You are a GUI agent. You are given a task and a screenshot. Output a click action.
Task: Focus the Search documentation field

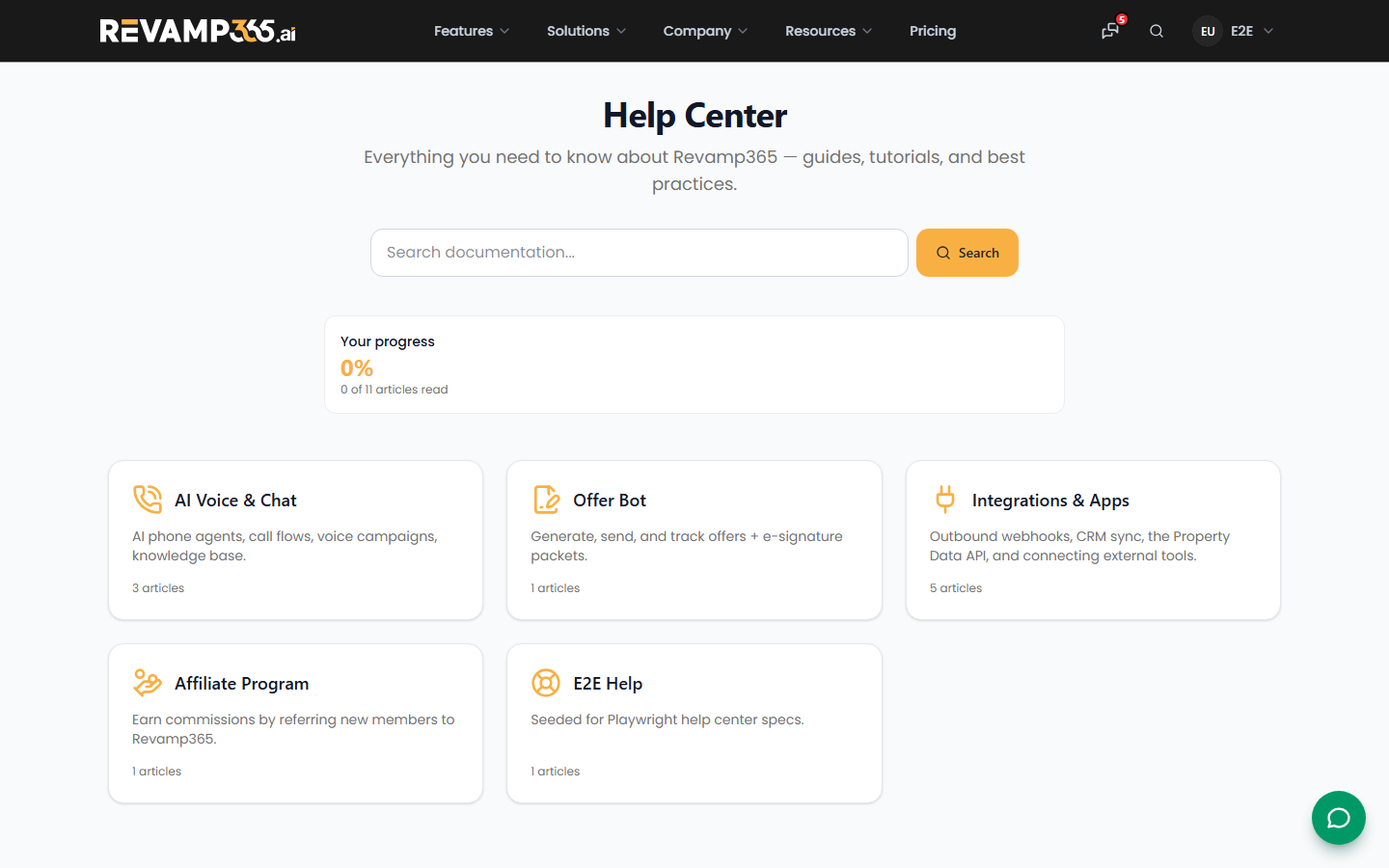[x=640, y=253]
